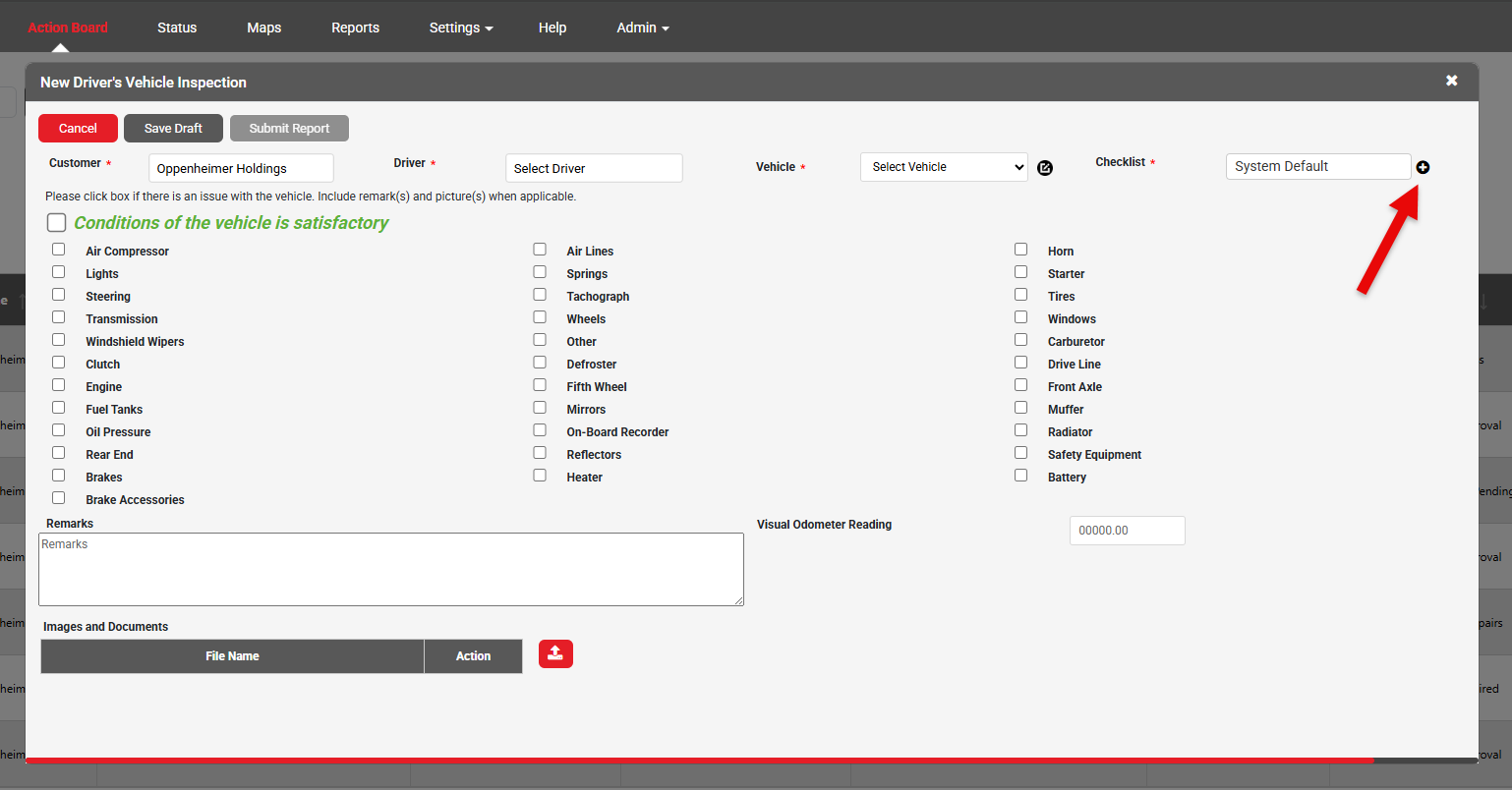Toggle the Muffer checkbox
The width and height of the screenshot is (1512, 790).
point(1021,408)
